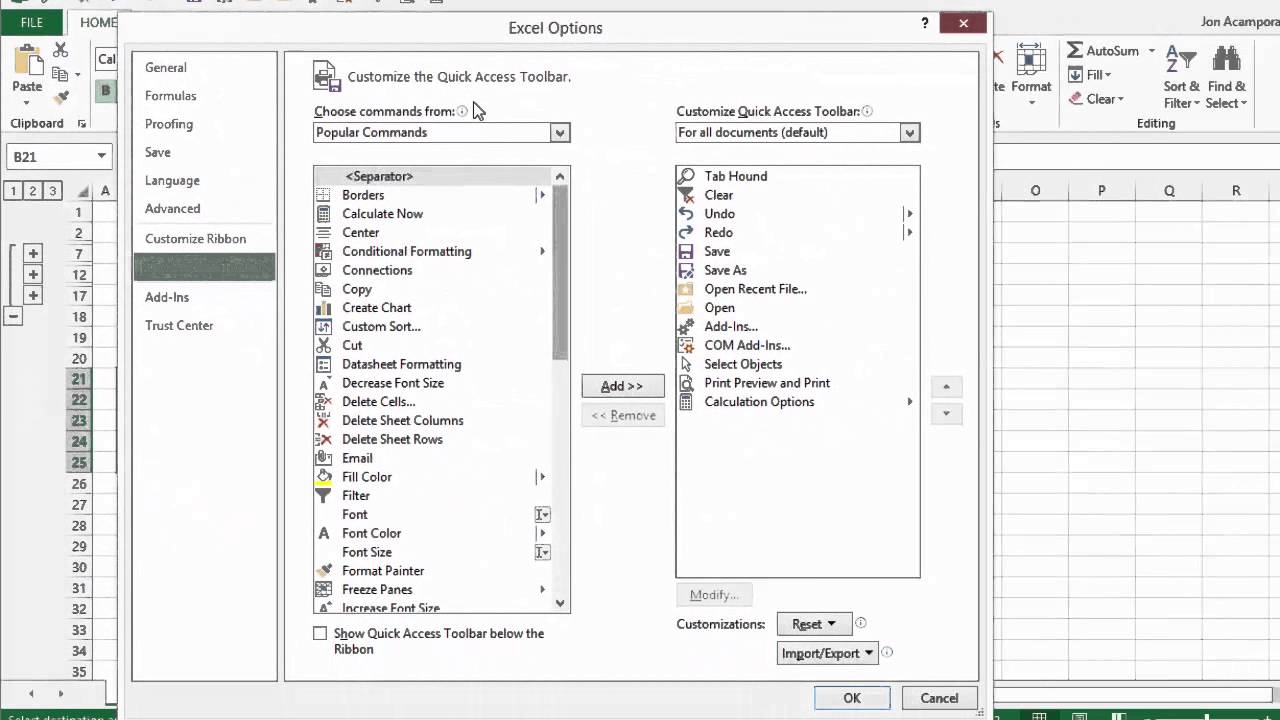Click the Fill Color bucket icon
This screenshot has height=720, width=1280.
323,477
